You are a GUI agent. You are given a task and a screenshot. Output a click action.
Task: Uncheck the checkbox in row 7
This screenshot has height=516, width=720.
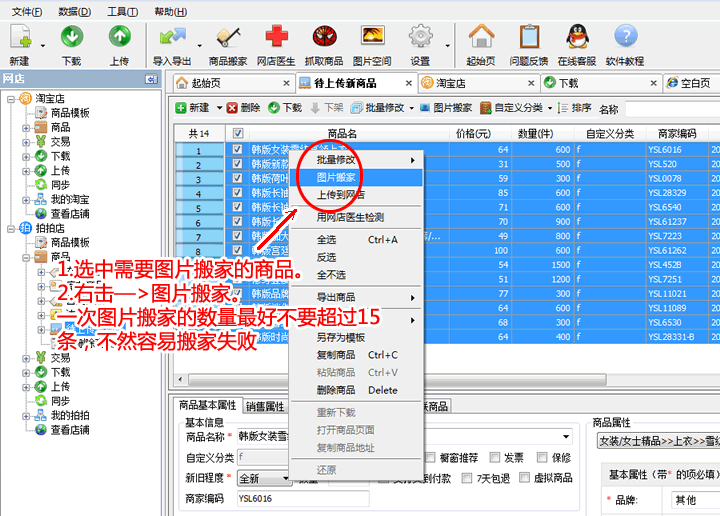(x=237, y=236)
